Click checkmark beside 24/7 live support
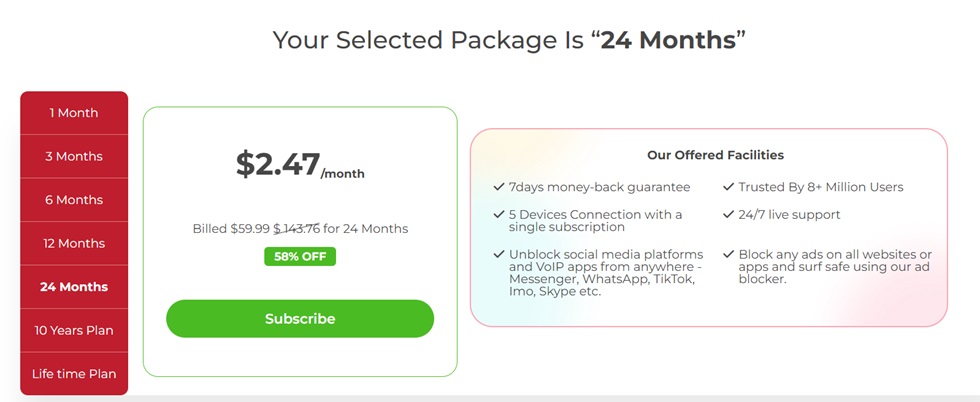 (728, 214)
